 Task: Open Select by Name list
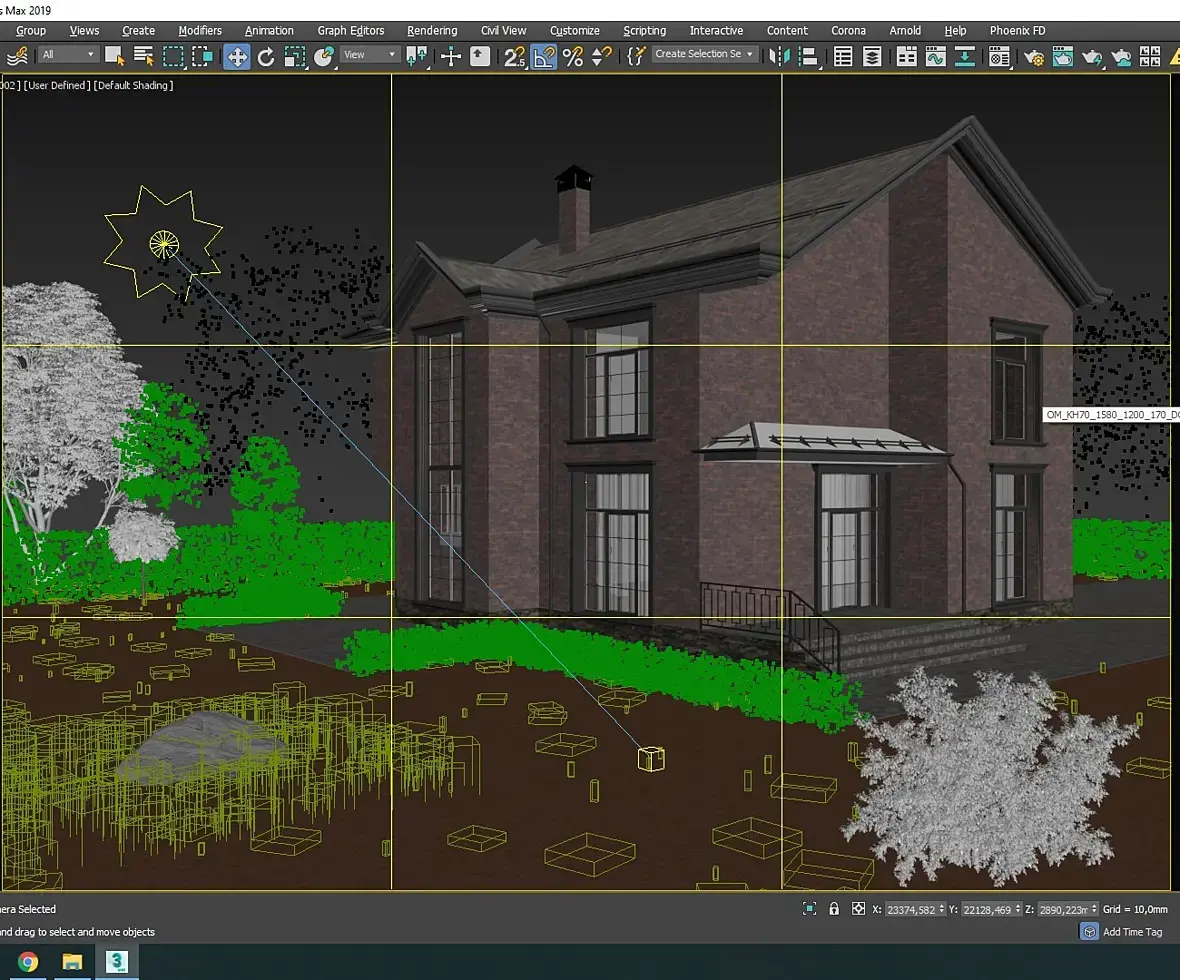click(x=143, y=56)
